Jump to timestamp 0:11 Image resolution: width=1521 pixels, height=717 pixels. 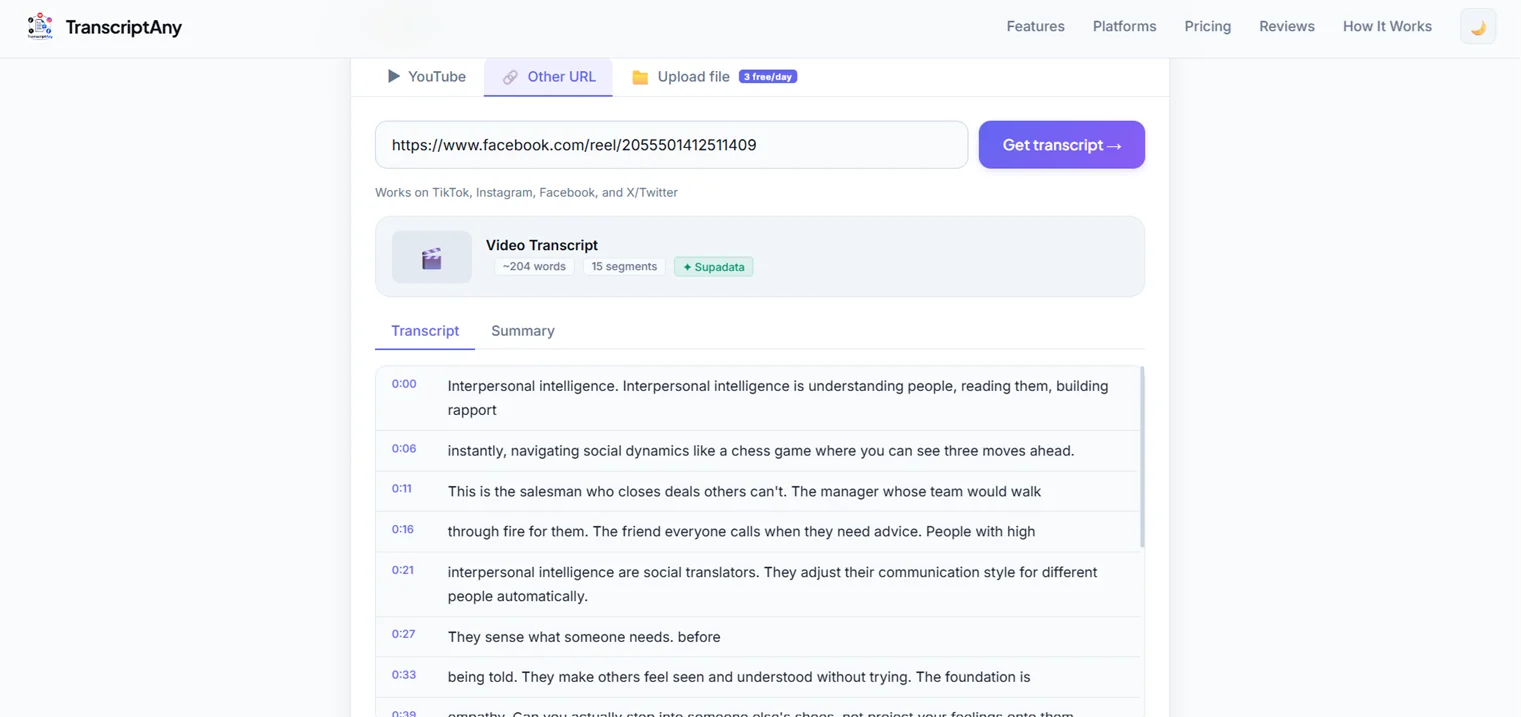(402, 489)
